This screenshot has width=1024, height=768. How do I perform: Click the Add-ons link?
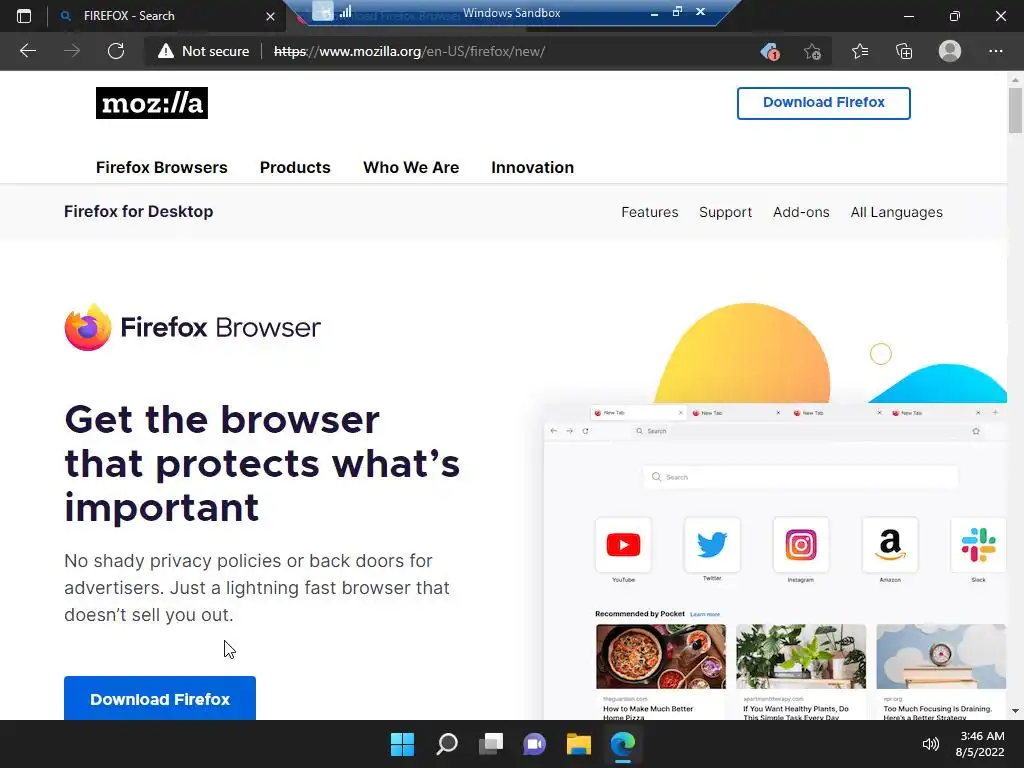pyautogui.click(x=801, y=212)
